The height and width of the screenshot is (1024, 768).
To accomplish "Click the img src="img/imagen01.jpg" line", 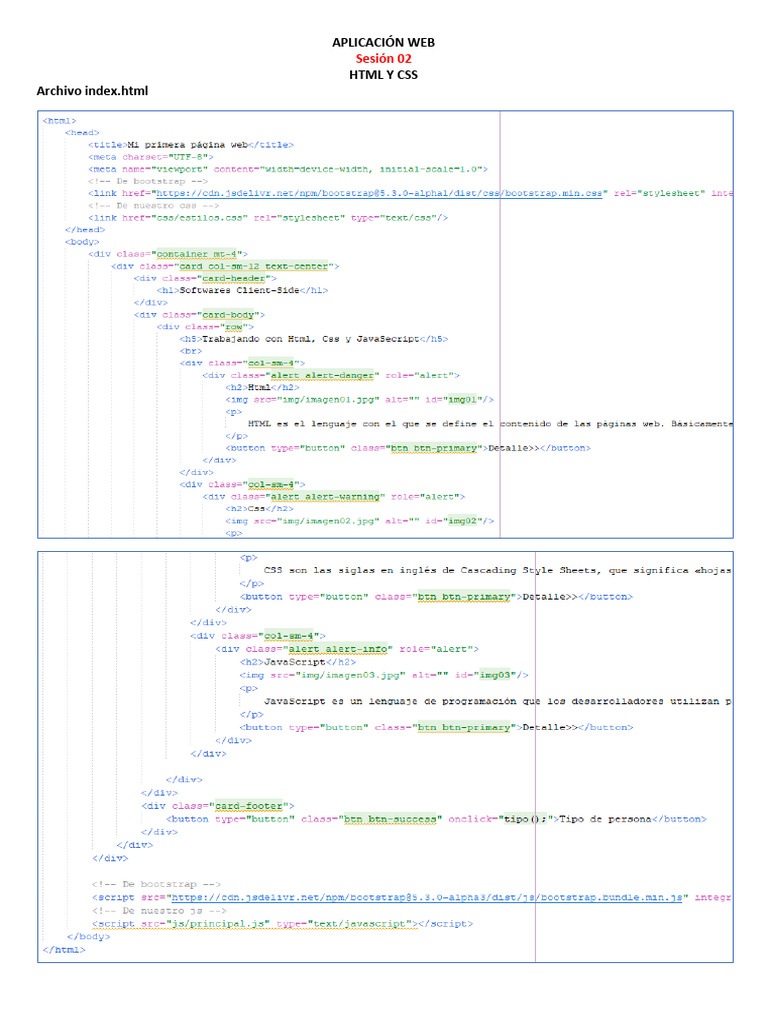I will tap(360, 400).
